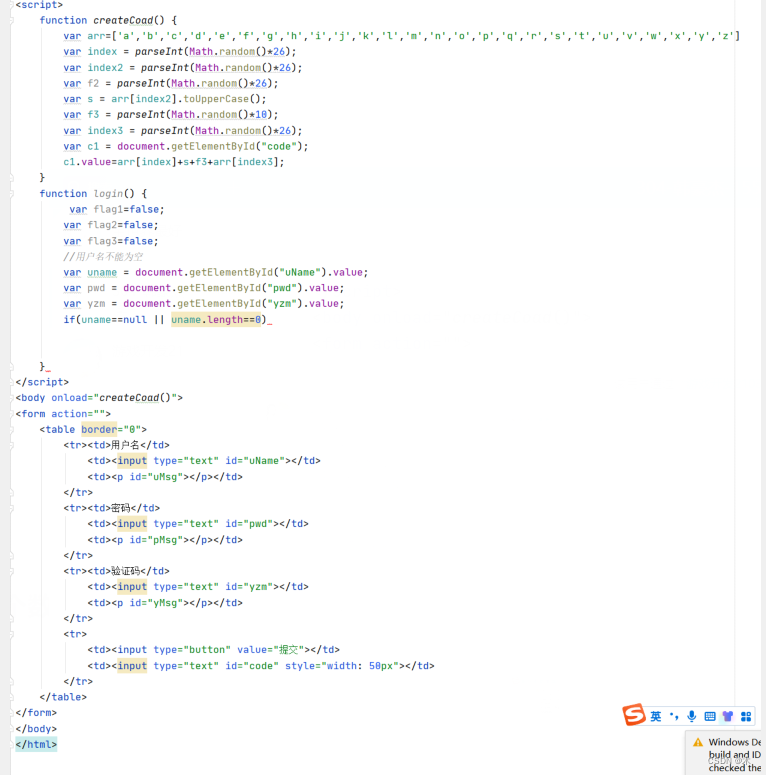Image resolution: width=766 pixels, height=775 pixels.
Task: Click the login function name
Action: coord(108,194)
